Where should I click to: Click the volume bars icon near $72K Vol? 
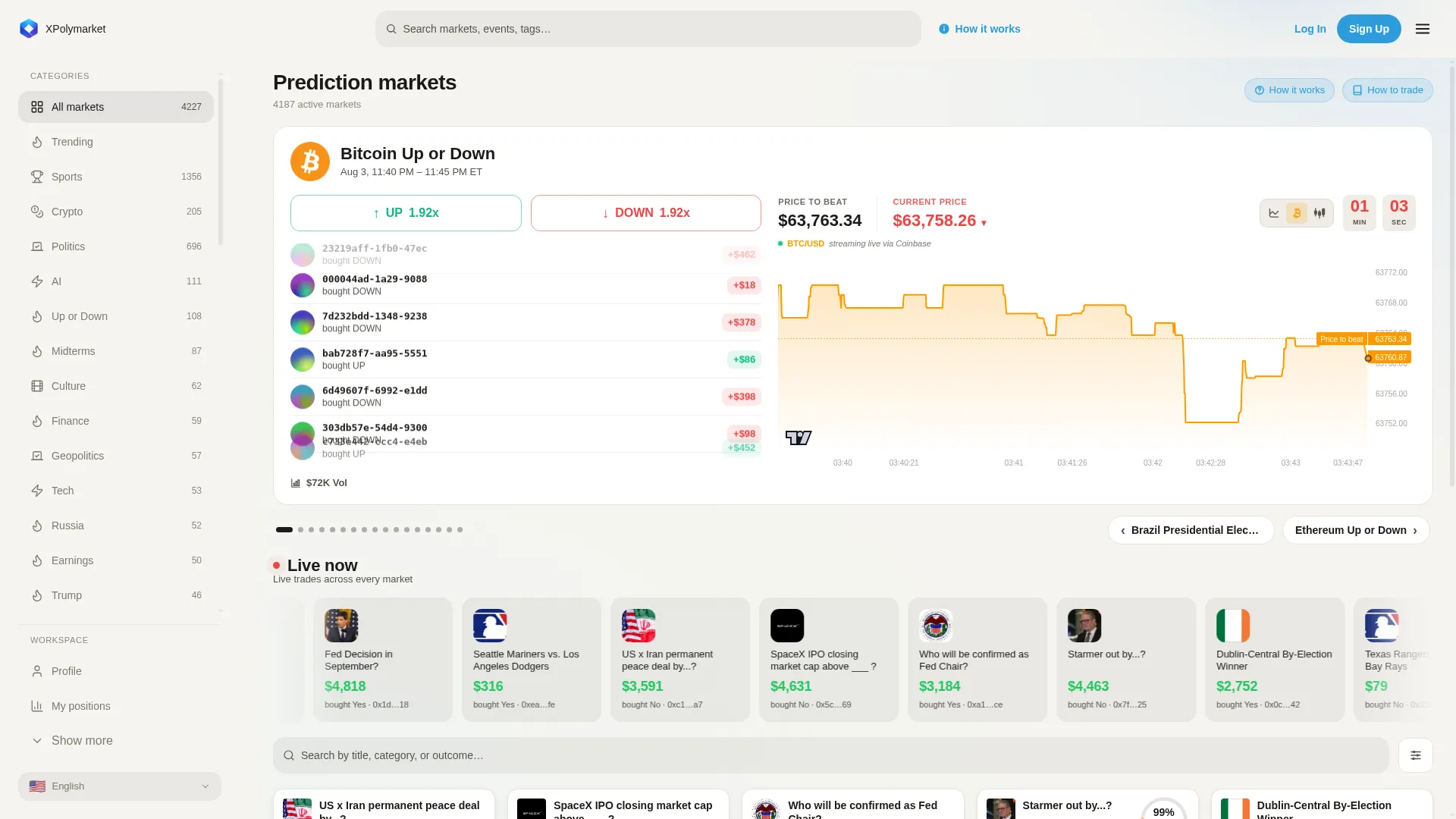(x=296, y=483)
